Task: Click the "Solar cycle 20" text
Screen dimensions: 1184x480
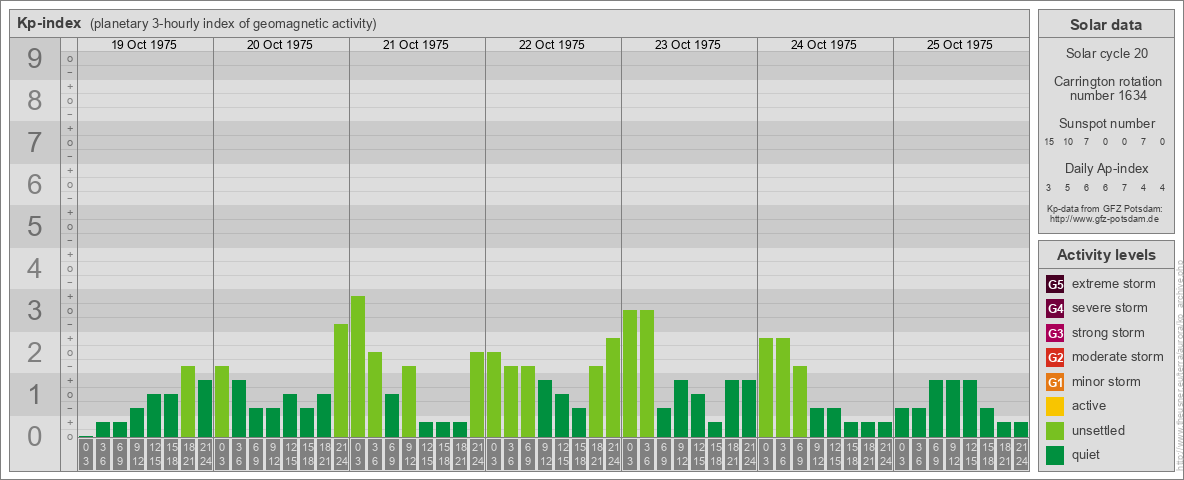Action: (x=1106, y=54)
